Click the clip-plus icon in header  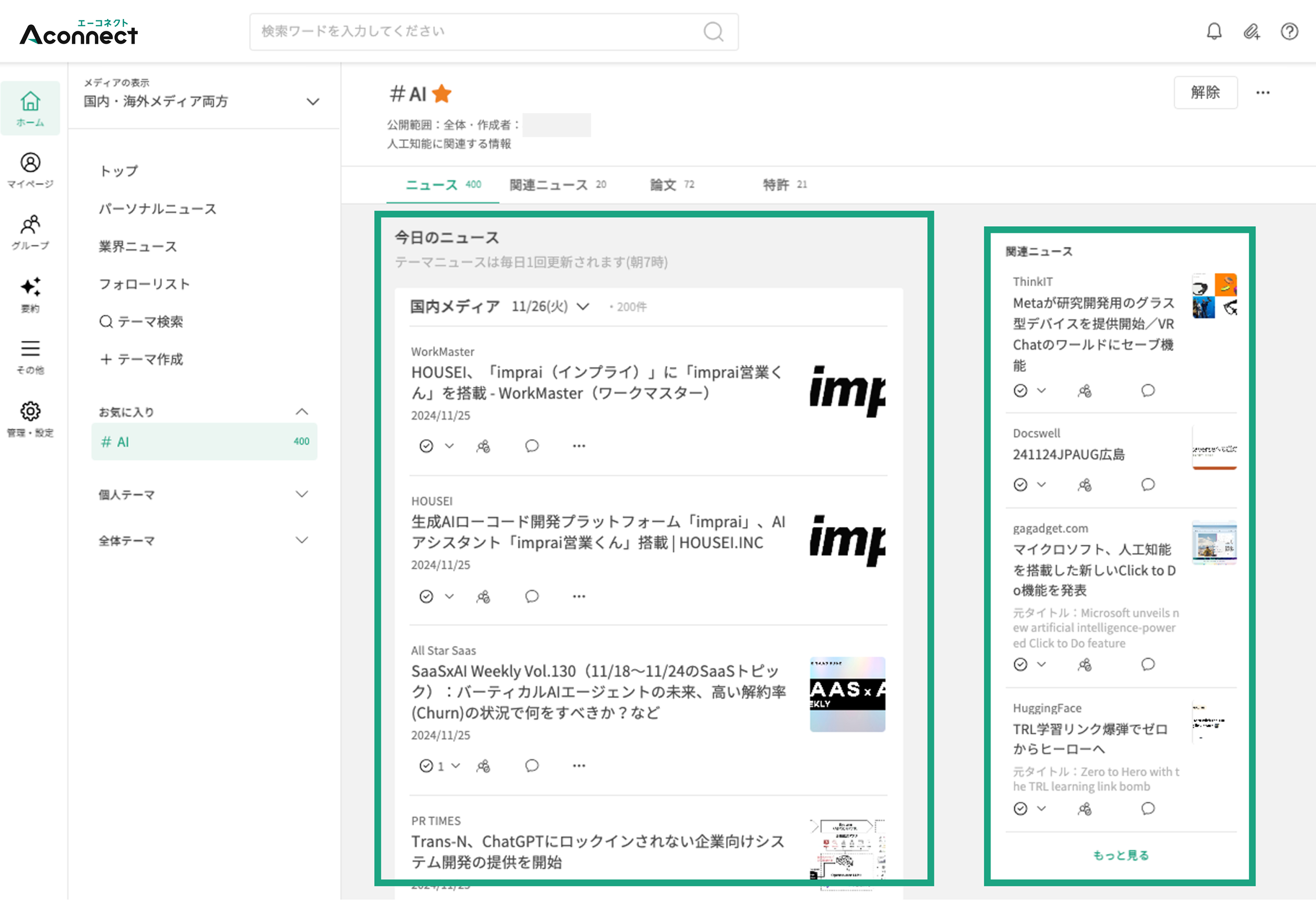[1252, 31]
